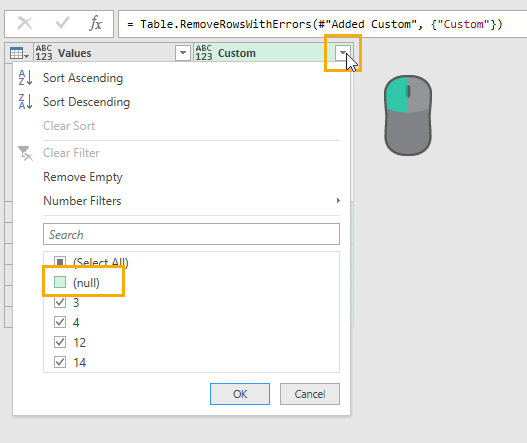Toggle the checkbox for value 3

[60, 302]
